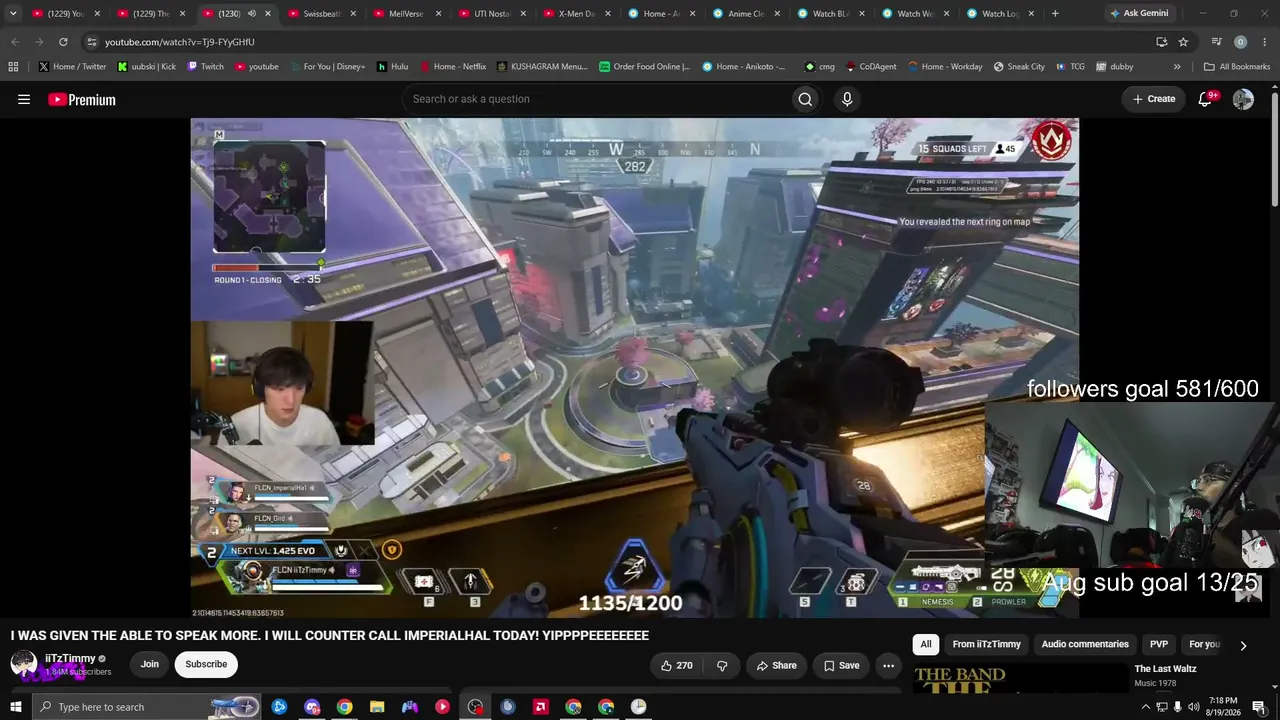This screenshot has height=720, width=1280.
Task: Open Chrome apps grid in bookmarks bar
Action: tap(13, 67)
